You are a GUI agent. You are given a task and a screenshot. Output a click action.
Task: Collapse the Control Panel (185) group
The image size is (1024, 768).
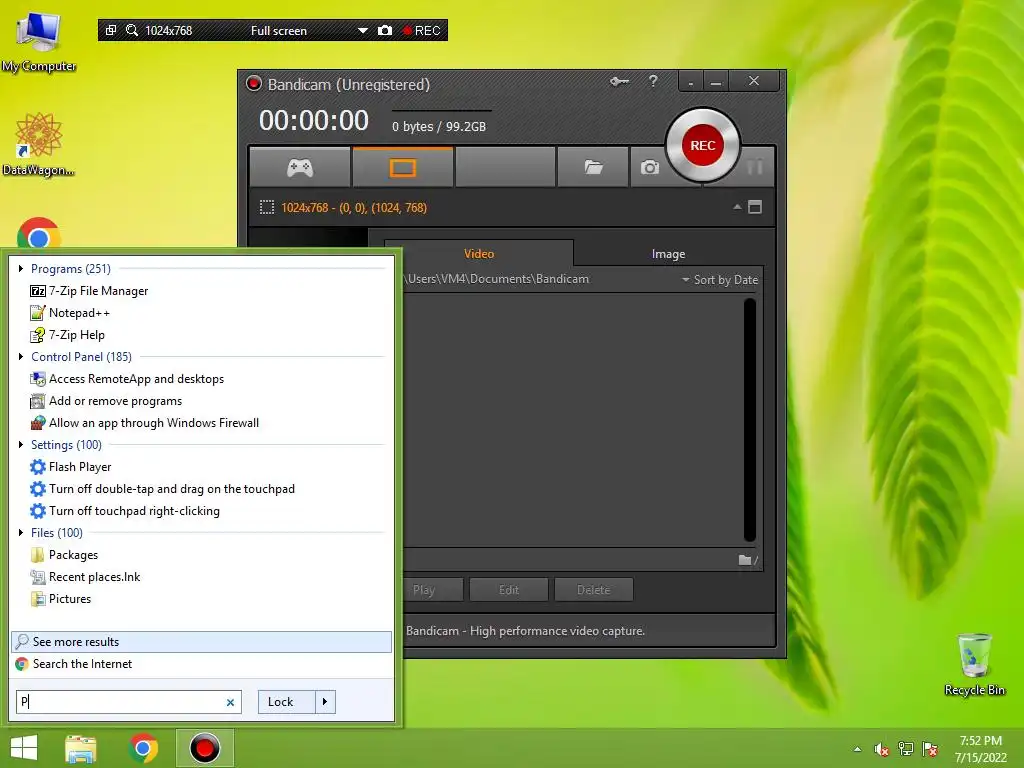[21, 357]
